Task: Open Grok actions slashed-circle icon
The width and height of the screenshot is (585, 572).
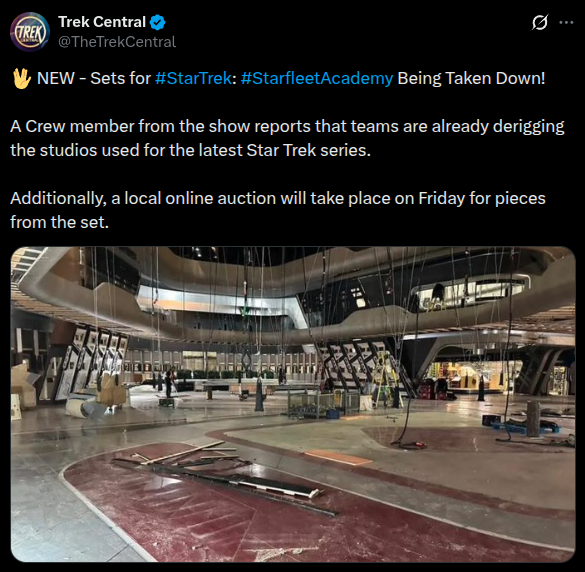Action: click(540, 23)
